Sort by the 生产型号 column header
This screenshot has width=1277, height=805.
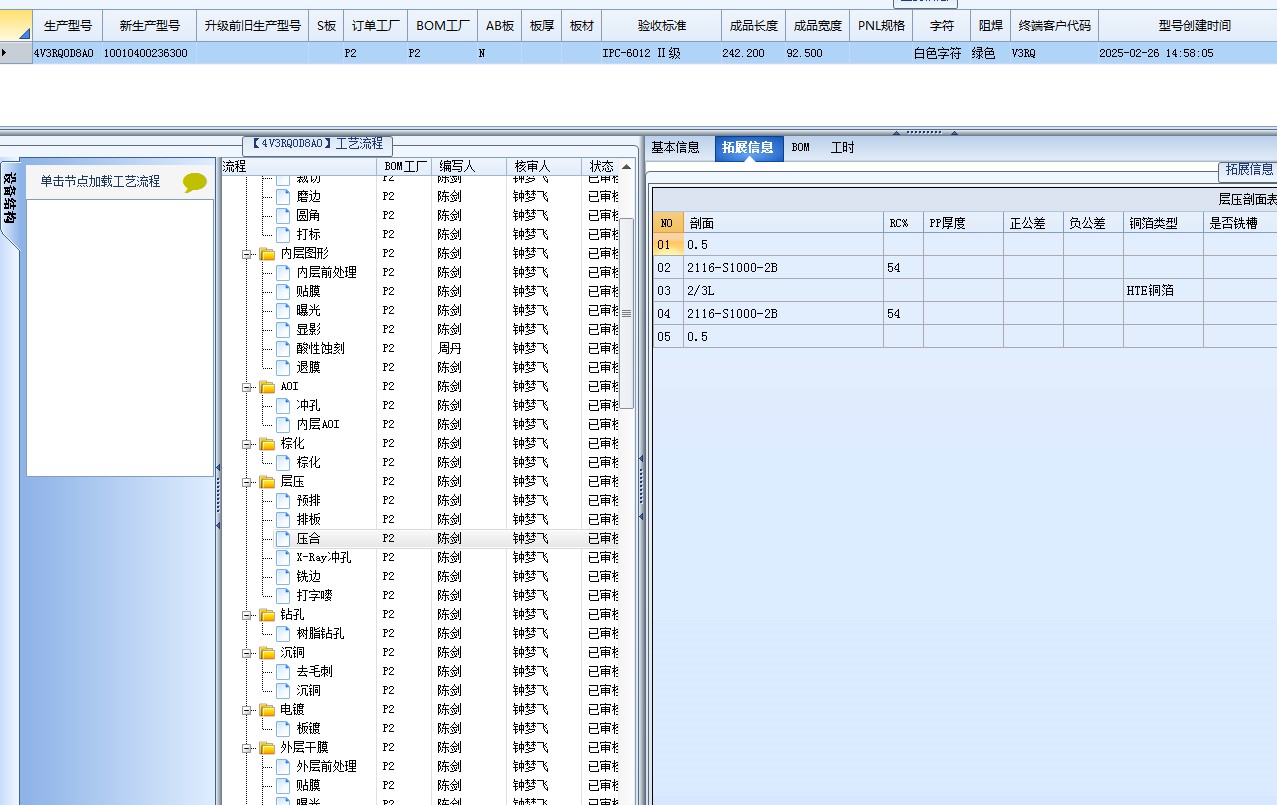(x=68, y=26)
